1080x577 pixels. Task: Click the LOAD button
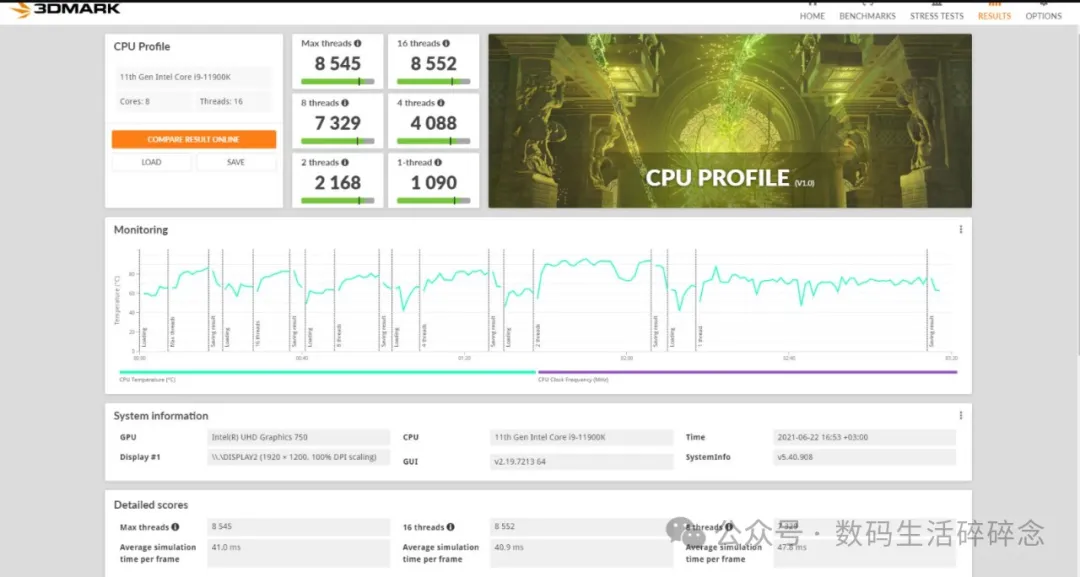pos(152,162)
